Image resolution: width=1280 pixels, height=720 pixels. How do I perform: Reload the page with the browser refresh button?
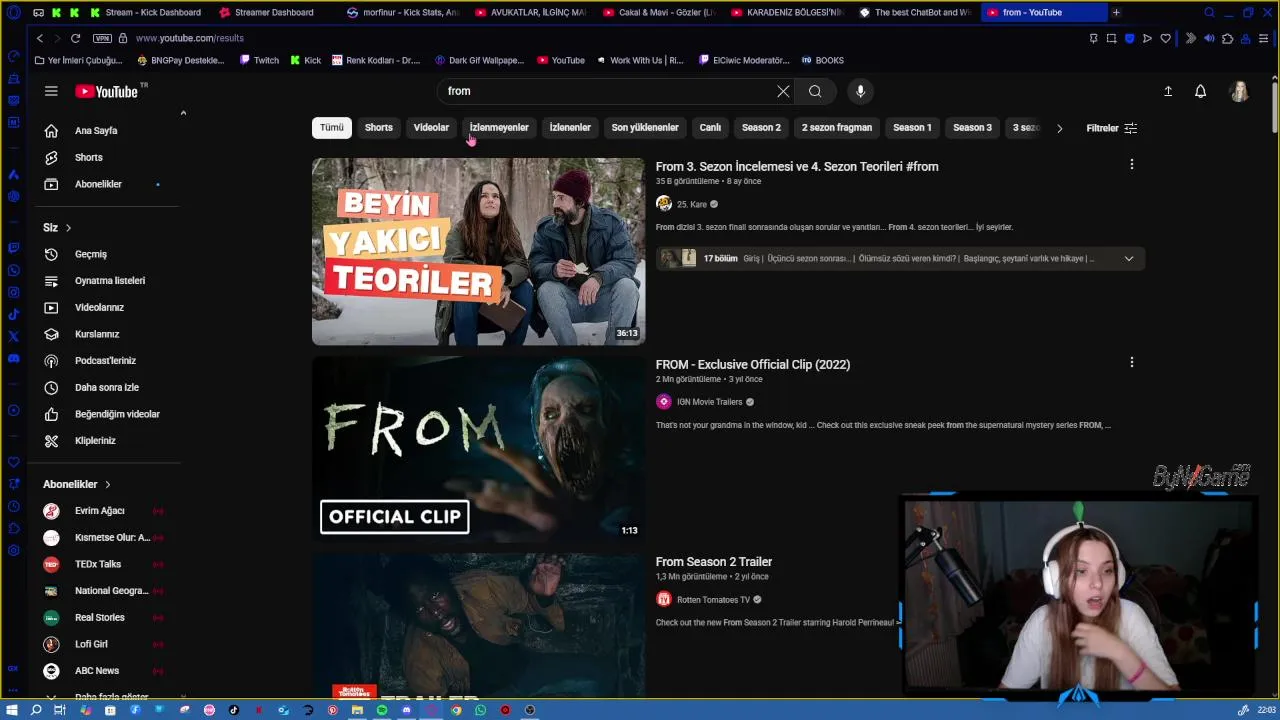pyautogui.click(x=75, y=38)
